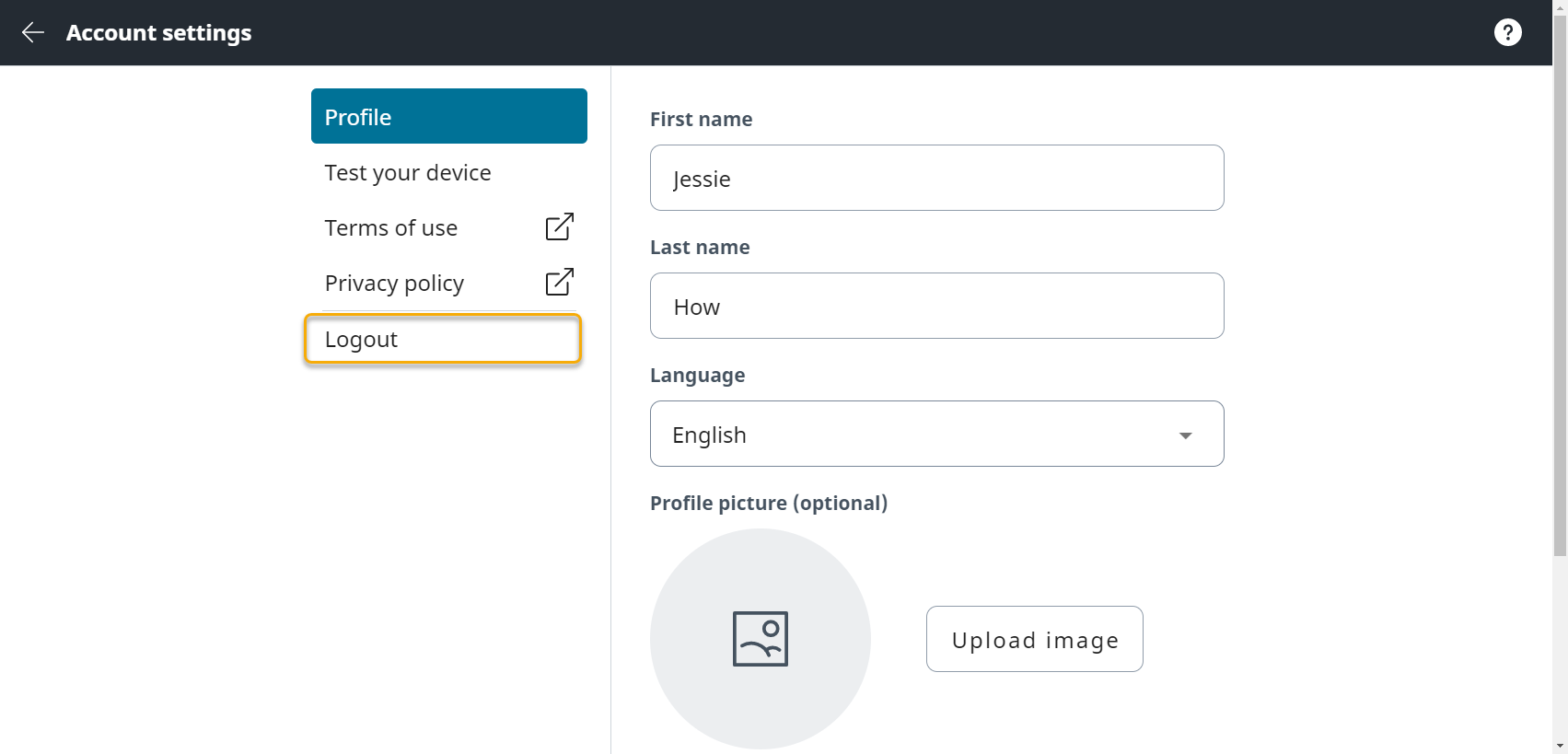Click the Account settings title
The width and height of the screenshot is (1568, 754).
click(158, 32)
